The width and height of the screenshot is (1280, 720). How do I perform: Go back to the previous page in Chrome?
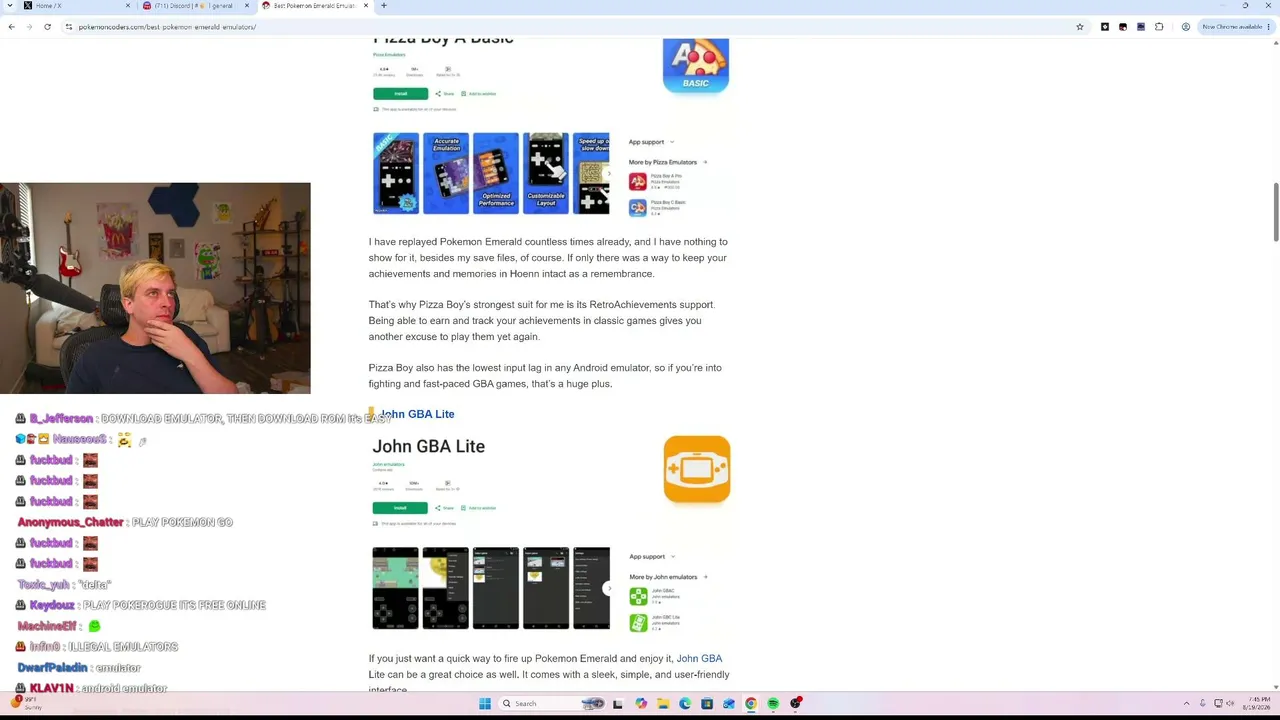11,27
